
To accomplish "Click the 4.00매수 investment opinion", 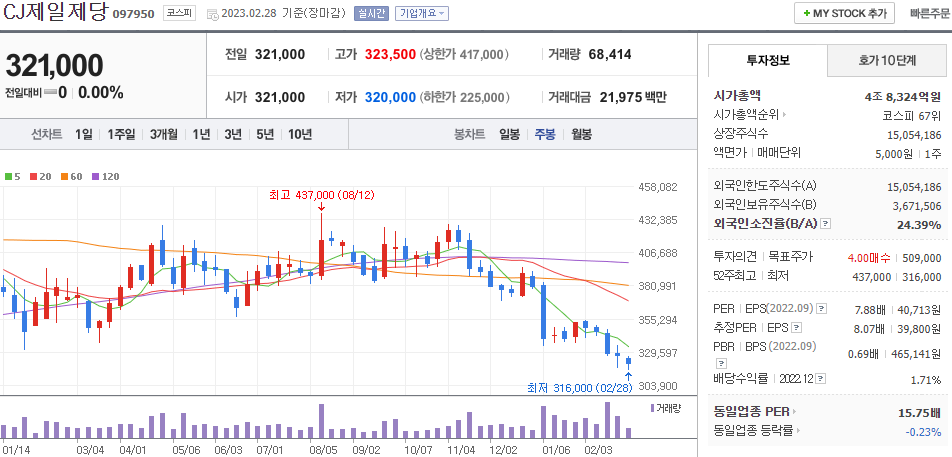I will (x=868, y=258).
